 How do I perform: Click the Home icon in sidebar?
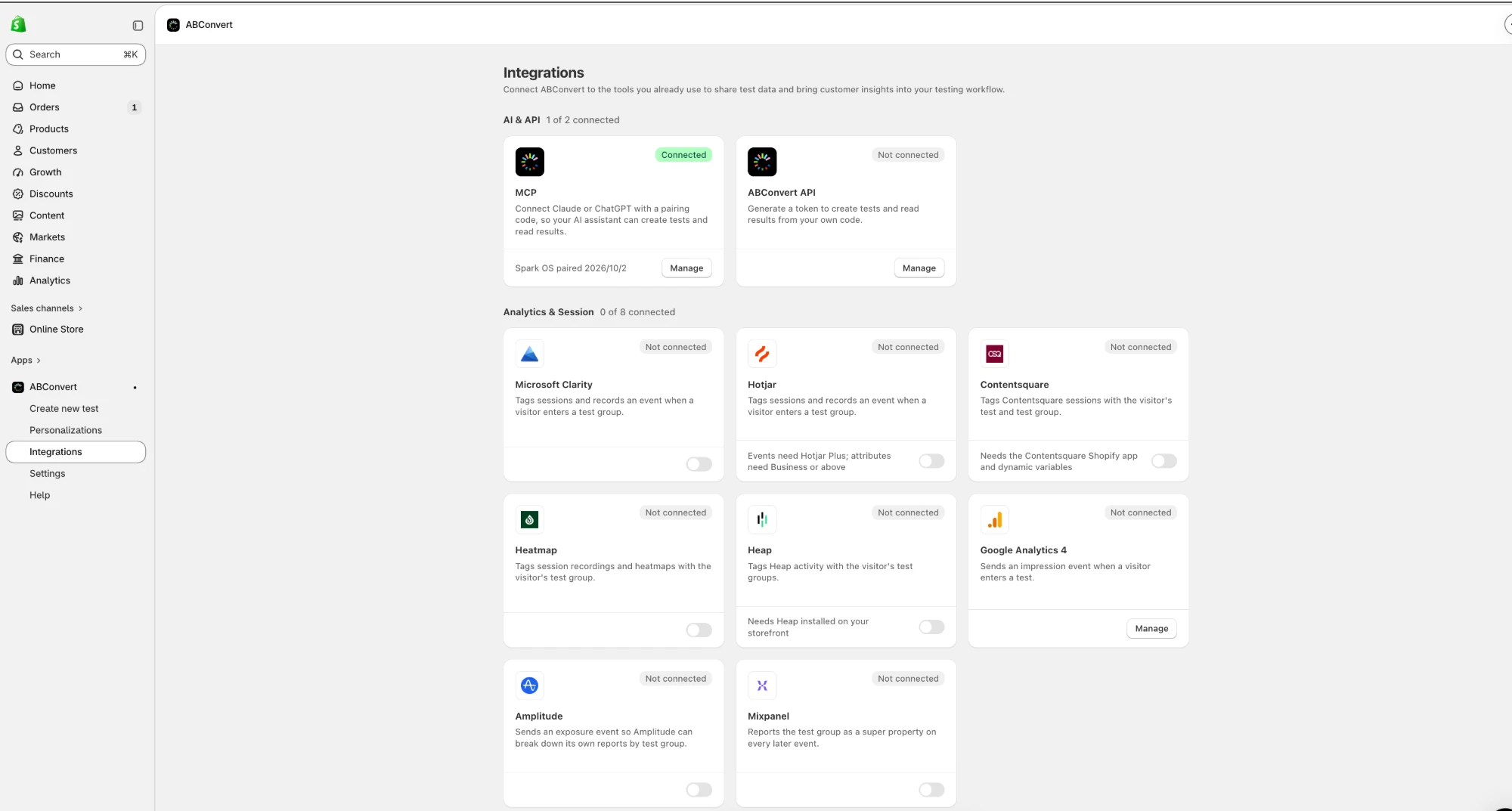[x=18, y=85]
